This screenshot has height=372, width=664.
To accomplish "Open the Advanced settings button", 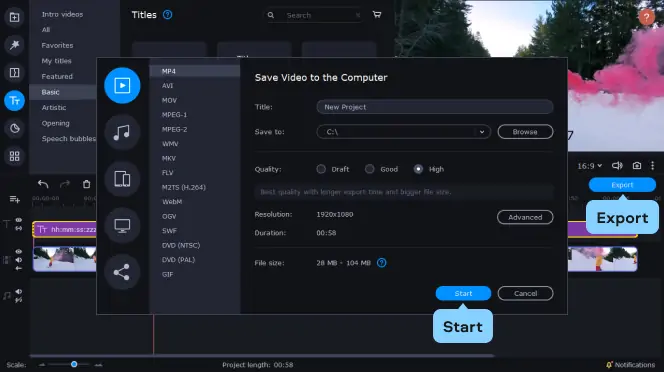I will (x=525, y=217).
